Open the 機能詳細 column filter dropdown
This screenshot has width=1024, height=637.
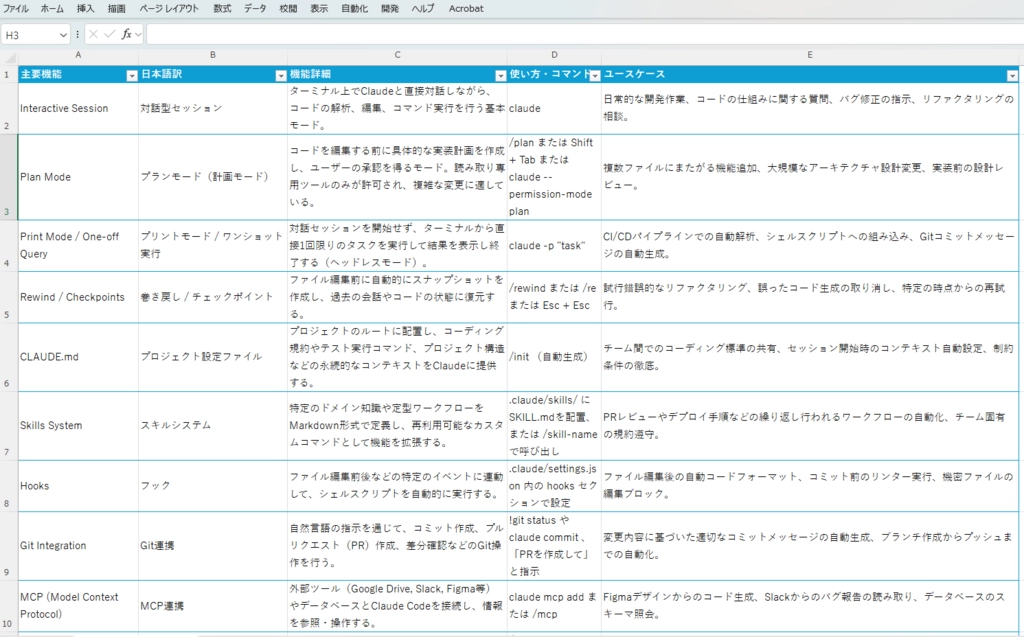(x=500, y=76)
